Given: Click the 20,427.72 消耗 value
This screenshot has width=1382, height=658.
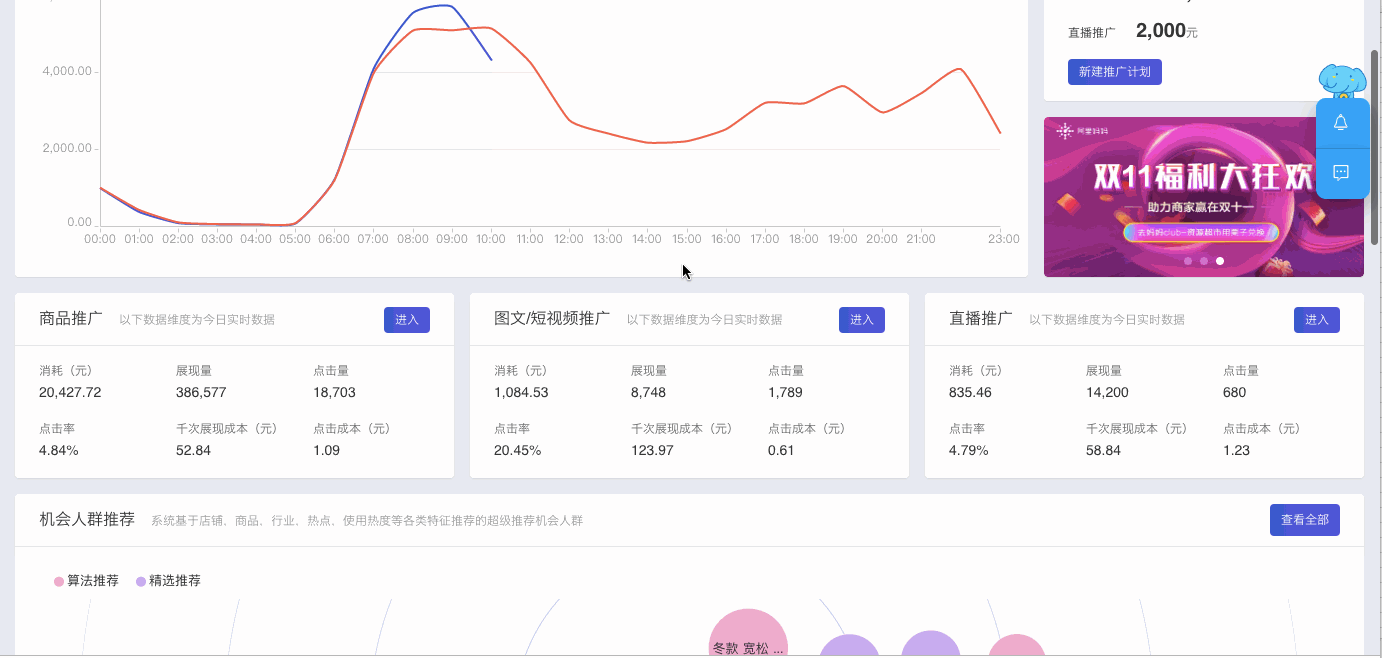Looking at the screenshot, I should tap(70, 392).
